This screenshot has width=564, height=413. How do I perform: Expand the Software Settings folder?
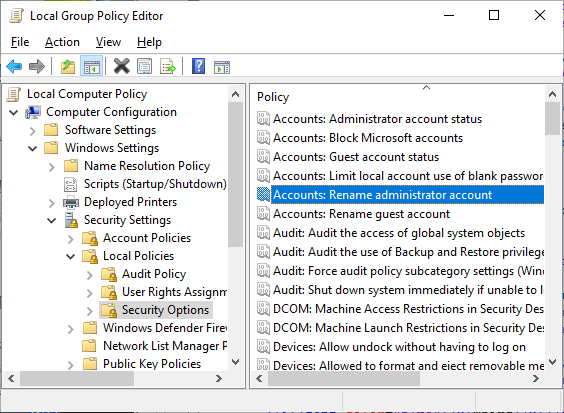(x=32, y=131)
